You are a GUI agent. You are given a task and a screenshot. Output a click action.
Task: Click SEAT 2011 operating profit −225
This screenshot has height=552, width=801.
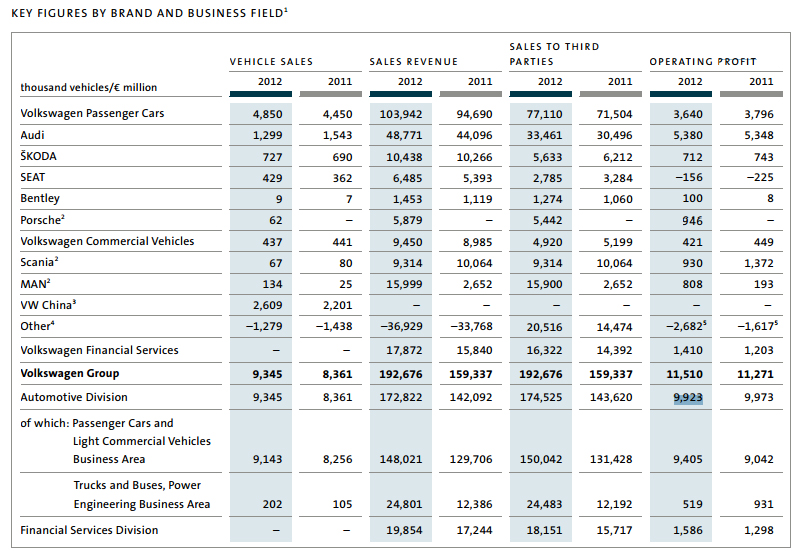tap(760, 177)
